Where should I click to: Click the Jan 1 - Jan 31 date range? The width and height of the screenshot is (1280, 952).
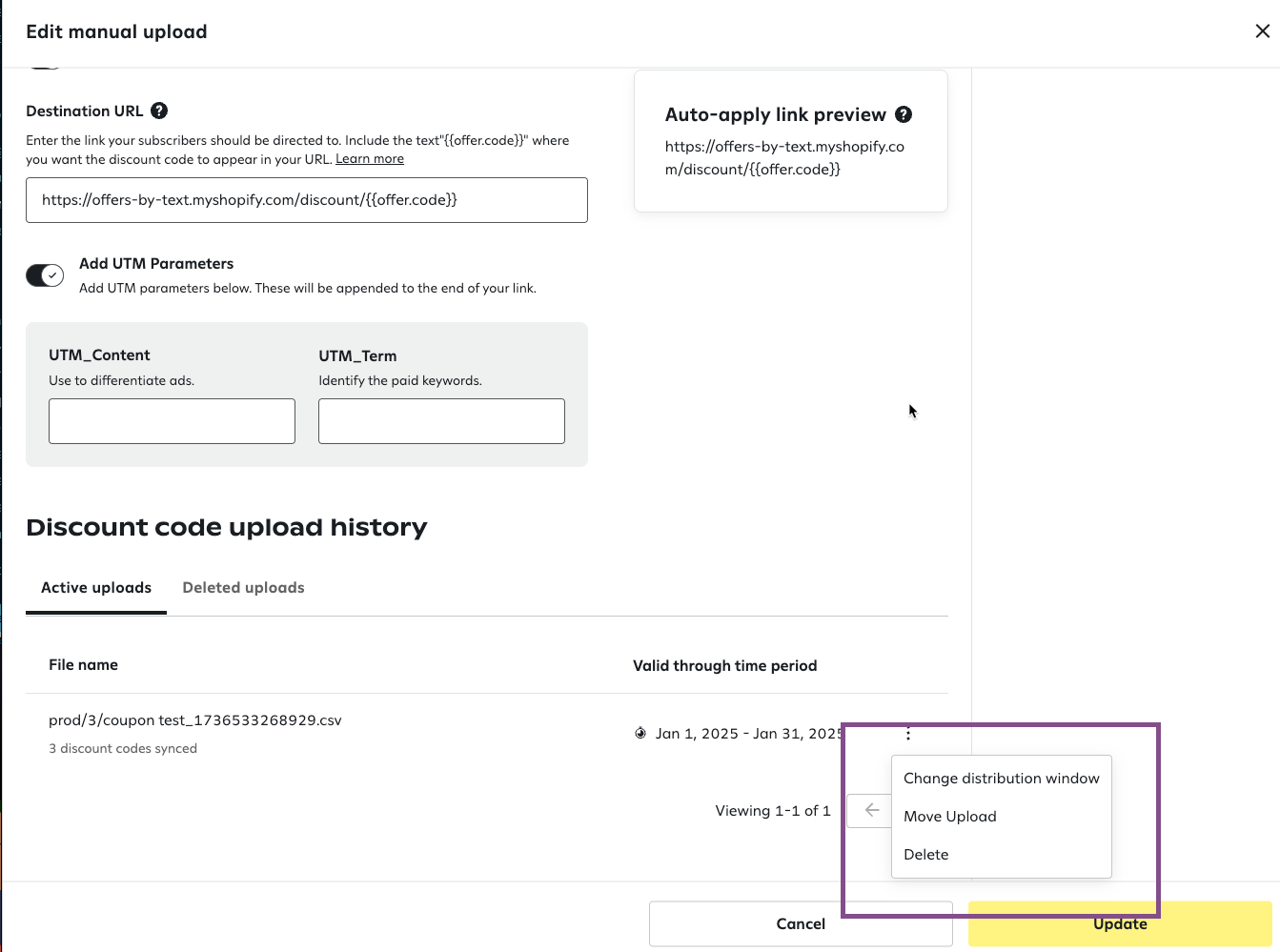tap(748, 734)
